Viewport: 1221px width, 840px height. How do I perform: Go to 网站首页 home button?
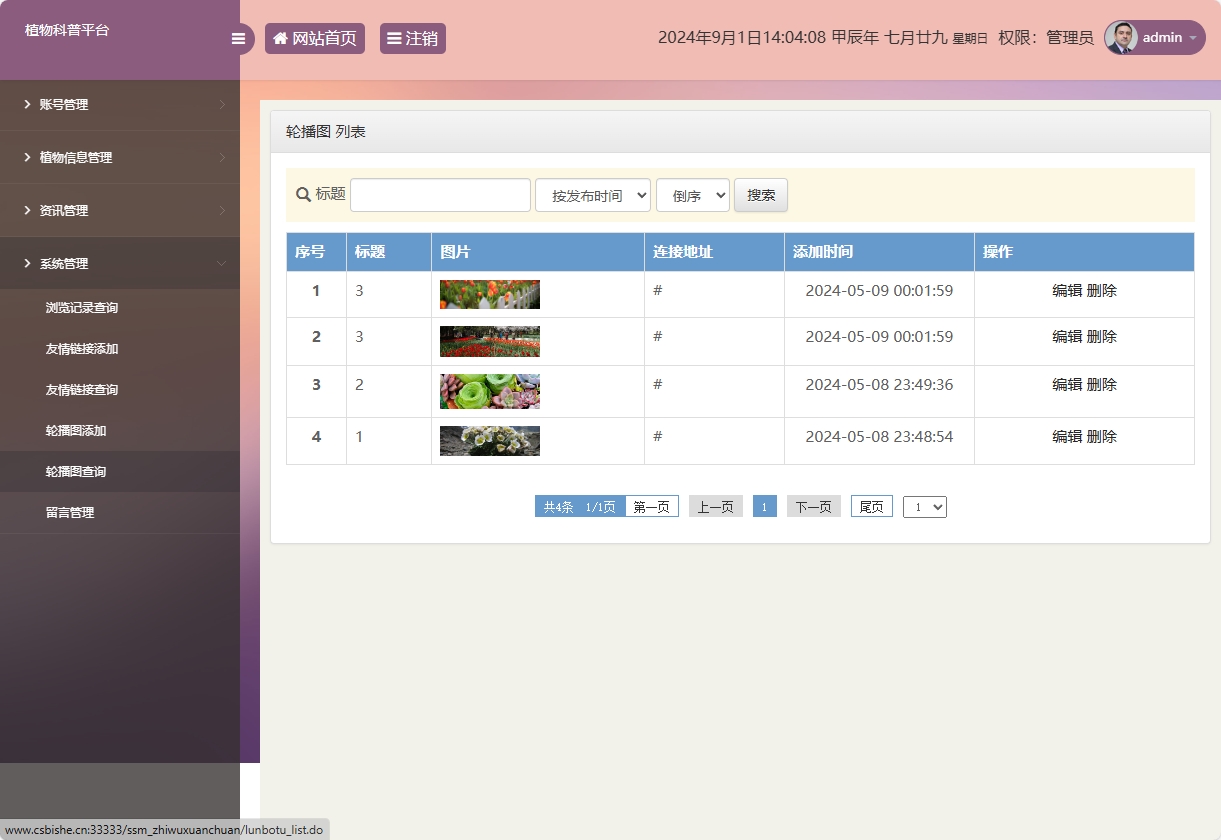point(315,38)
